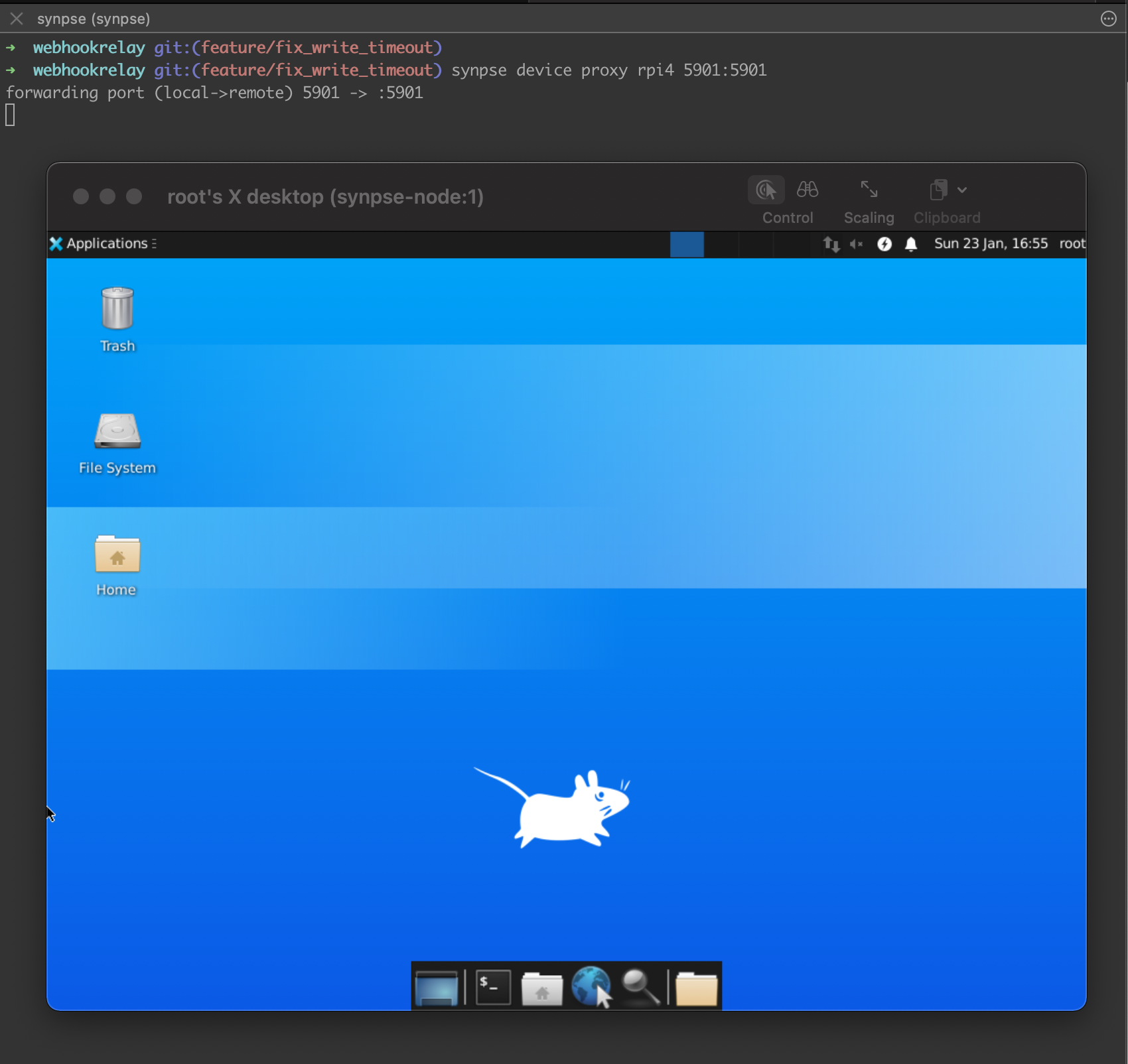The width and height of the screenshot is (1128, 1064).
Task: Click the Show Desktop dock icon
Action: point(436,987)
